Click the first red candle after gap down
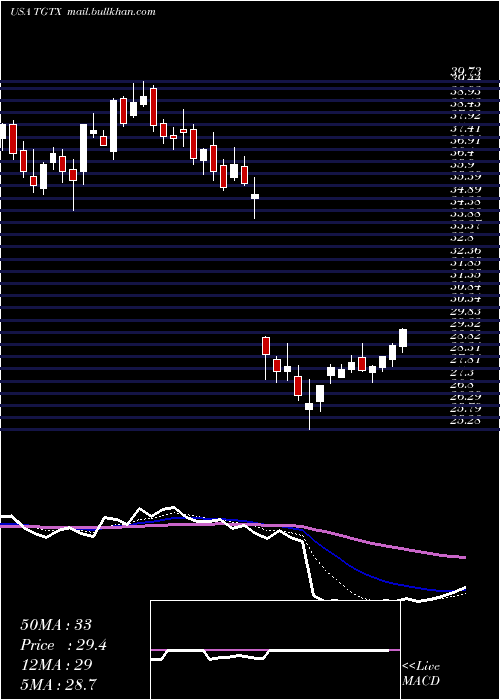Image resolution: width=500 pixels, height=700 pixels. (x=266, y=346)
